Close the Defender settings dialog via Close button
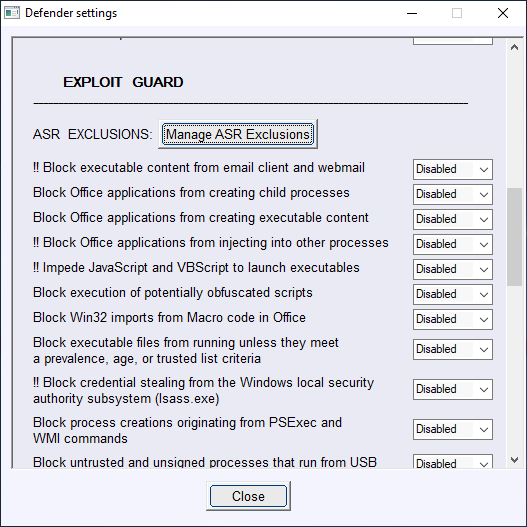 (248, 496)
